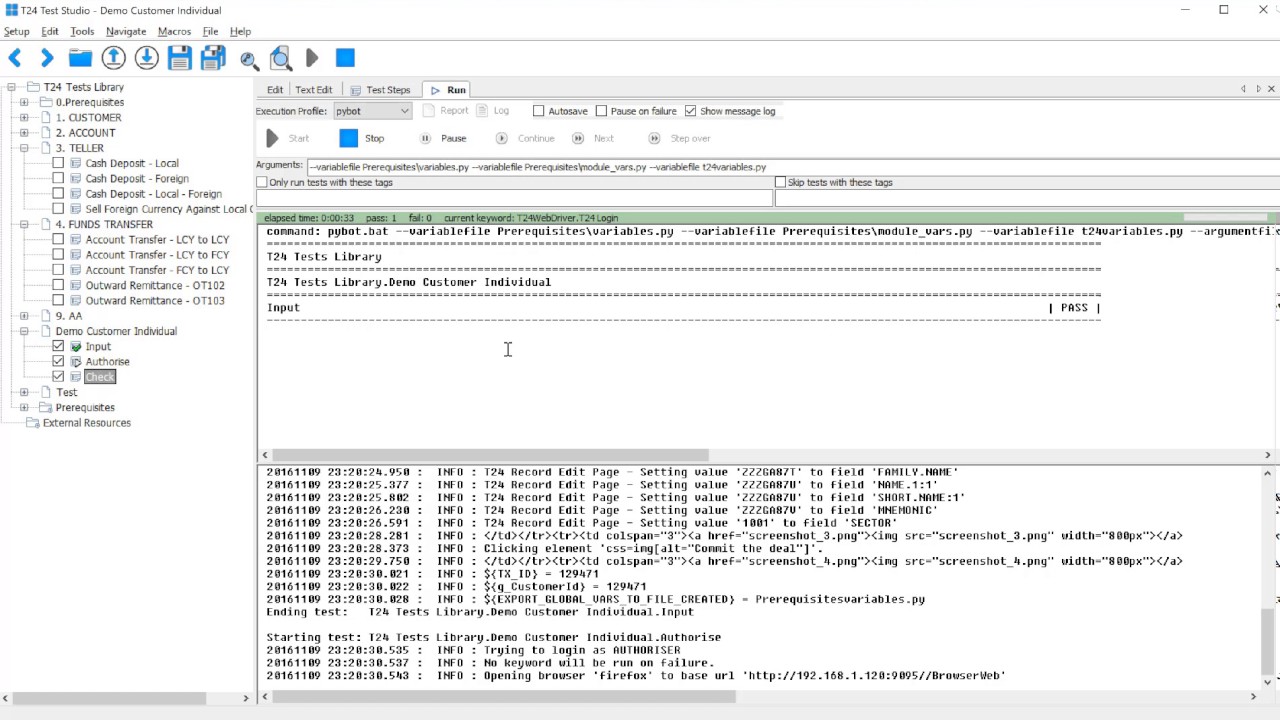Expand the 0.Prerequisites folder node
The image size is (1280, 720).
(24, 102)
